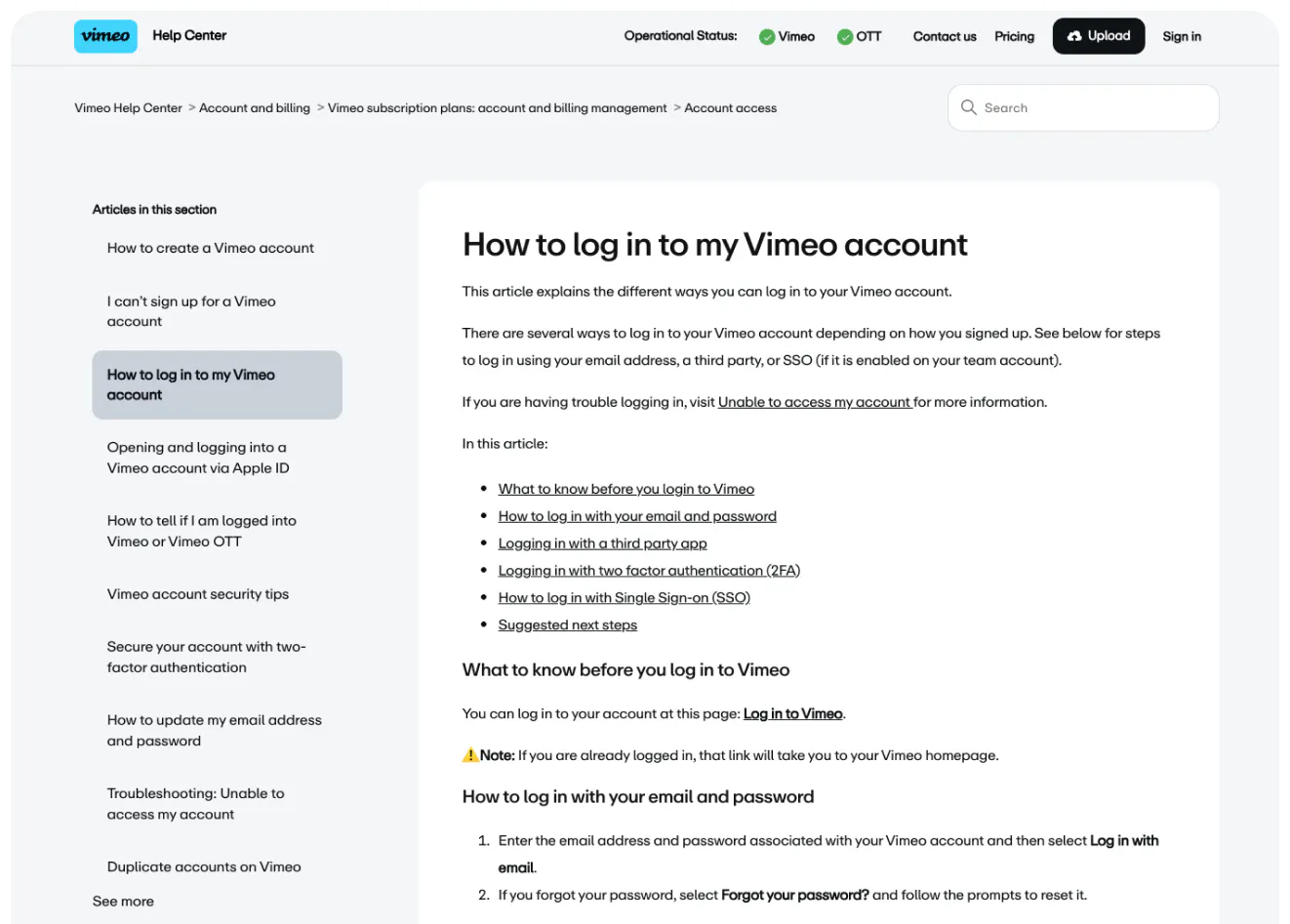The width and height of the screenshot is (1290, 924).
Task: Click the search magnifier icon
Action: tap(969, 107)
